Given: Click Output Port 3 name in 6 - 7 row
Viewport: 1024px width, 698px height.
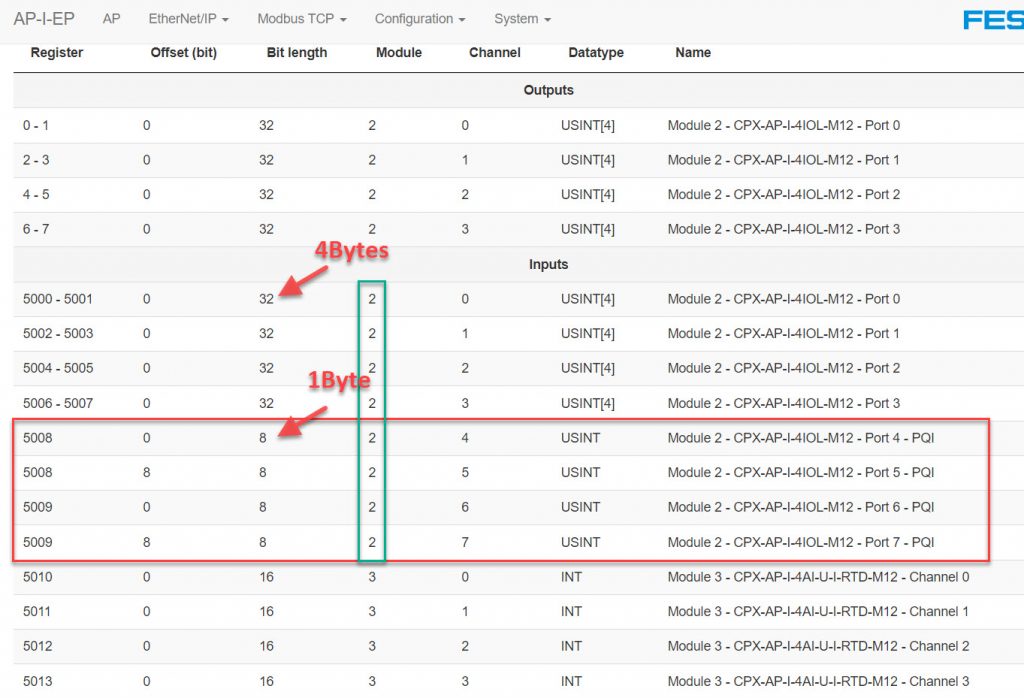Looking at the screenshot, I should click(784, 229).
